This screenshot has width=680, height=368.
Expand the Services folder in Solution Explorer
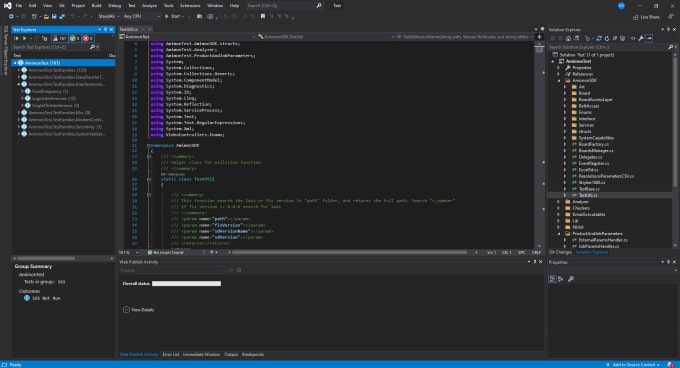click(x=565, y=125)
